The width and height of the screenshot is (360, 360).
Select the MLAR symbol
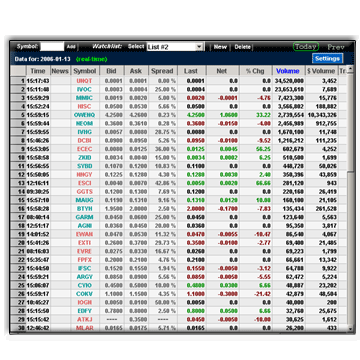point(84,328)
